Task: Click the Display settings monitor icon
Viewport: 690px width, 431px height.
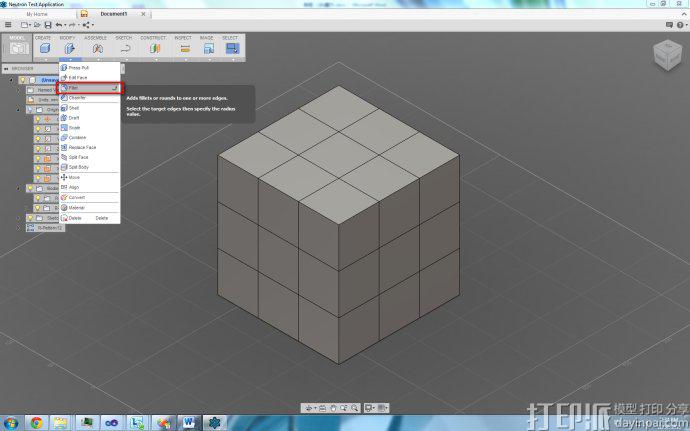Action: [x=368, y=408]
